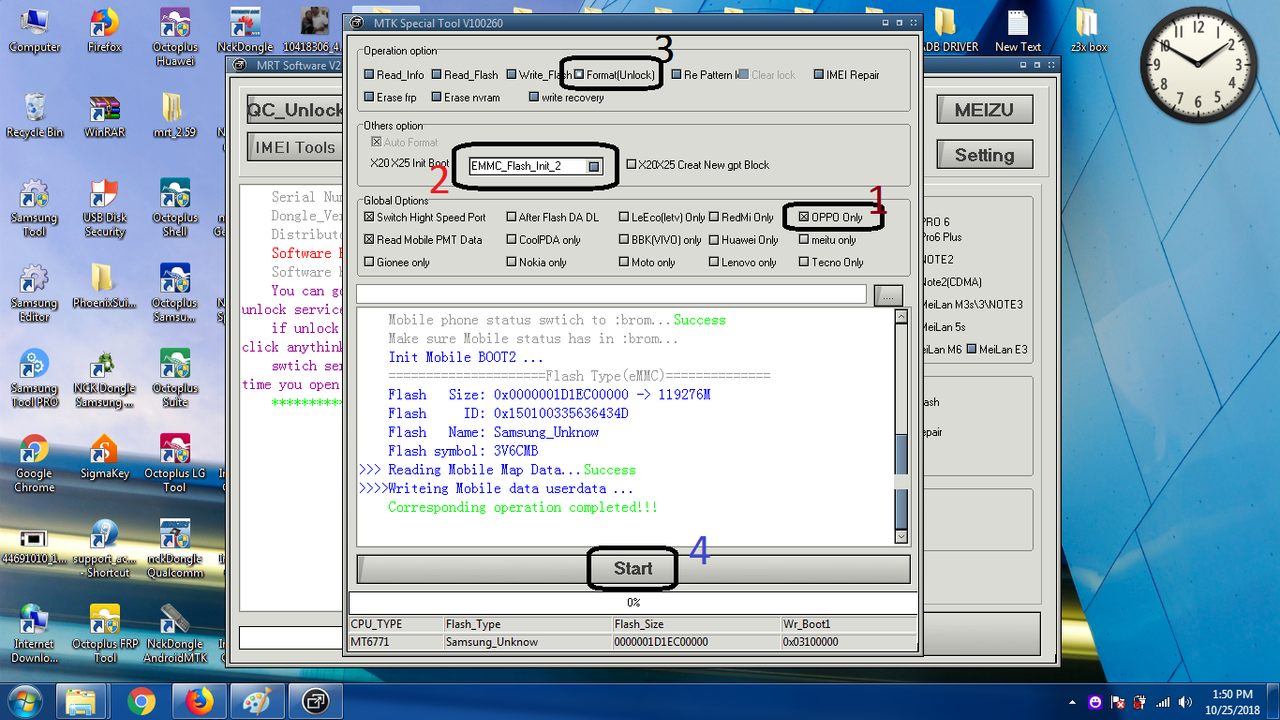Open the Samsung Editor desktop icon
Viewport: 1280px width, 720px height.
click(x=34, y=293)
